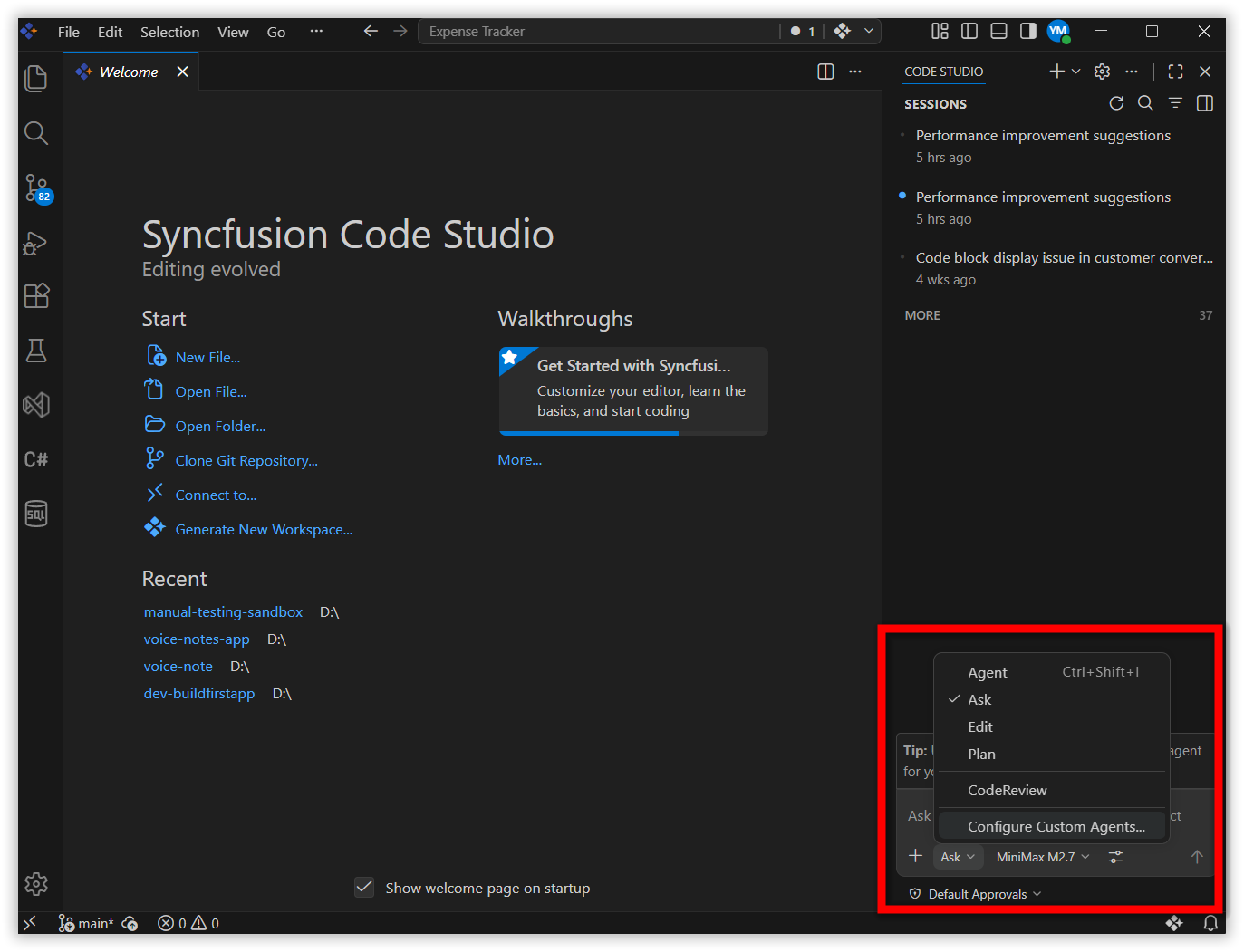Toggle the secondary side bar layout button
Image resolution: width=1244 pixels, height=952 pixels.
coord(1027,31)
